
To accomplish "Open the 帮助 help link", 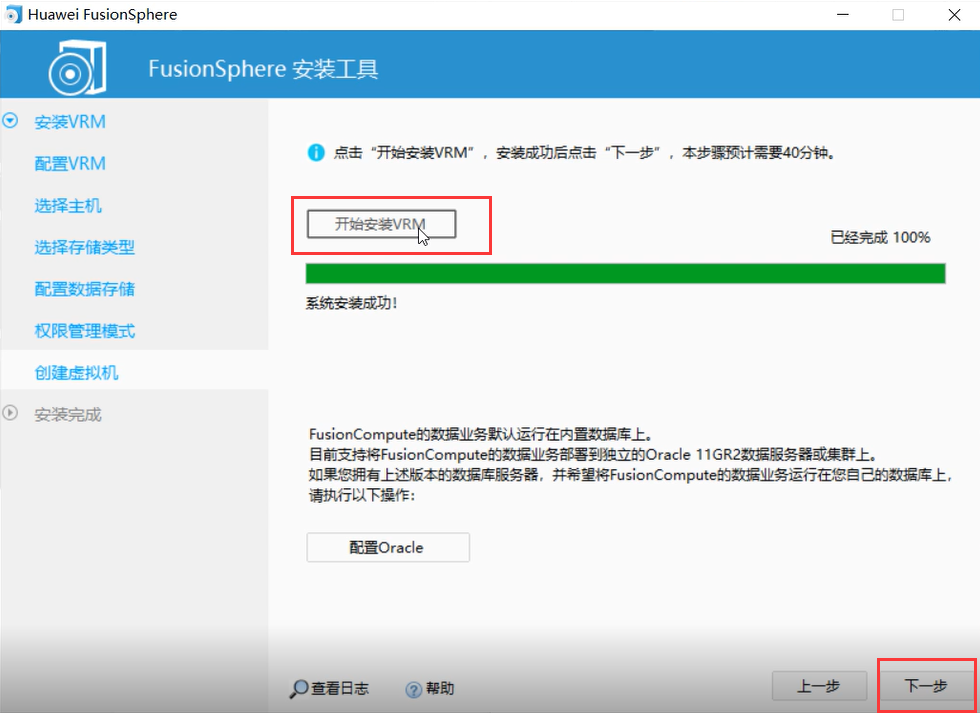I will (x=440, y=689).
